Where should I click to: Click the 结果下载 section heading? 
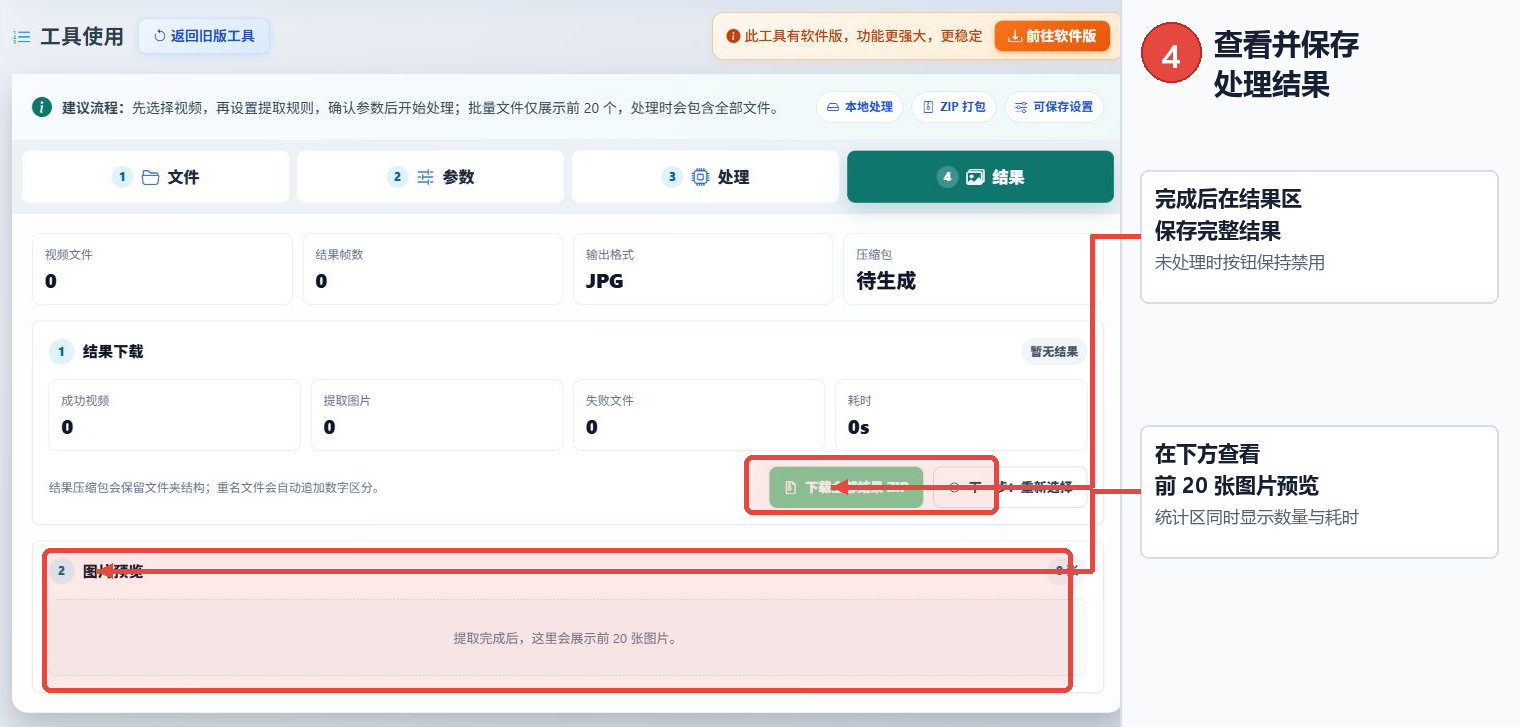(113, 352)
